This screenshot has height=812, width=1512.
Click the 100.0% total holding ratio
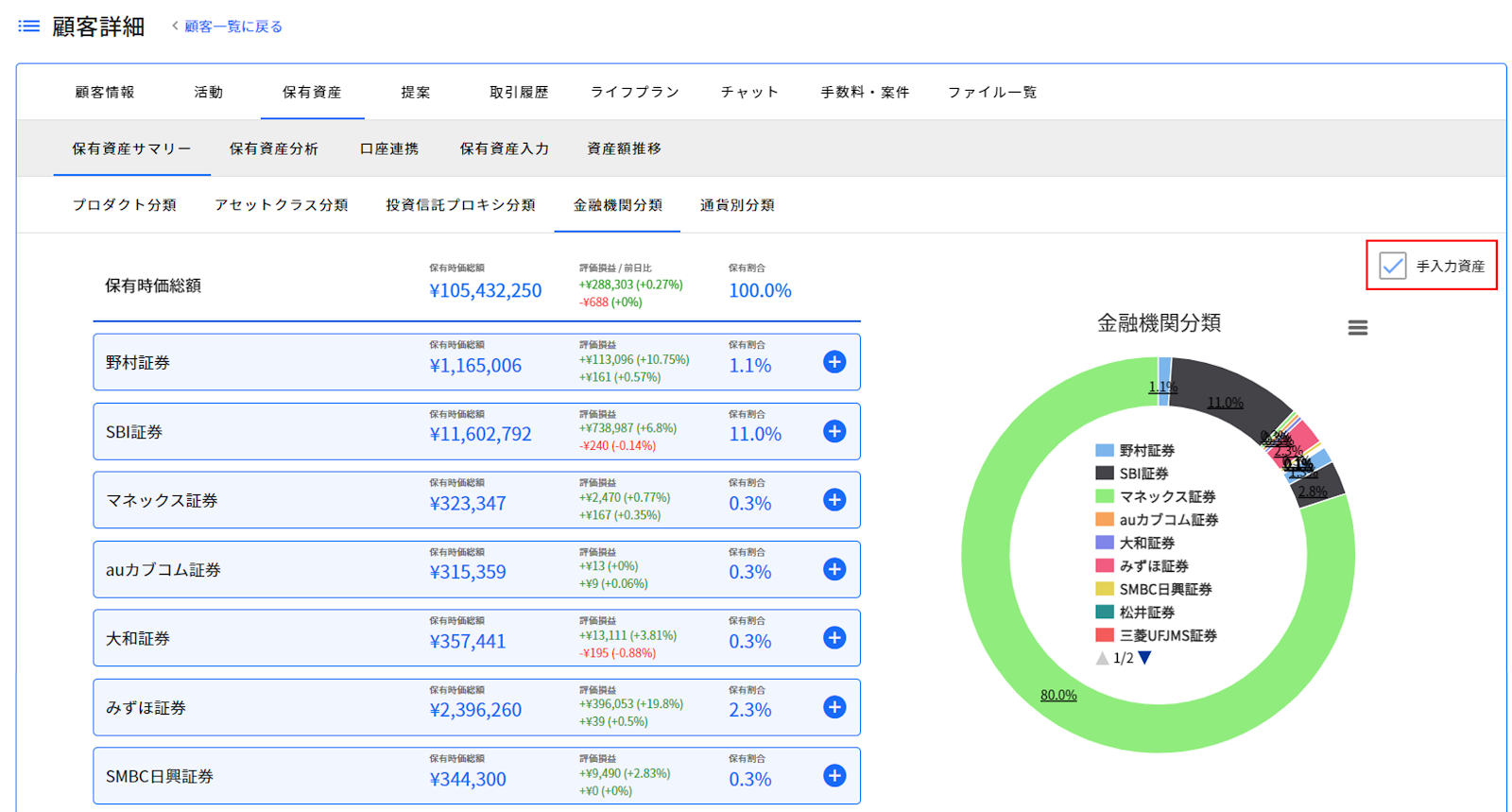(760, 290)
